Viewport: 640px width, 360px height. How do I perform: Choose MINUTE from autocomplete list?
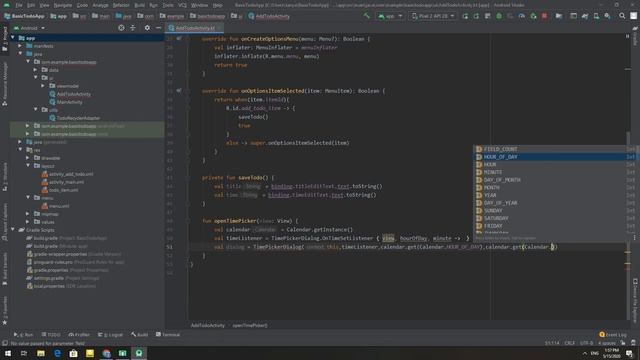click(x=555, y=172)
